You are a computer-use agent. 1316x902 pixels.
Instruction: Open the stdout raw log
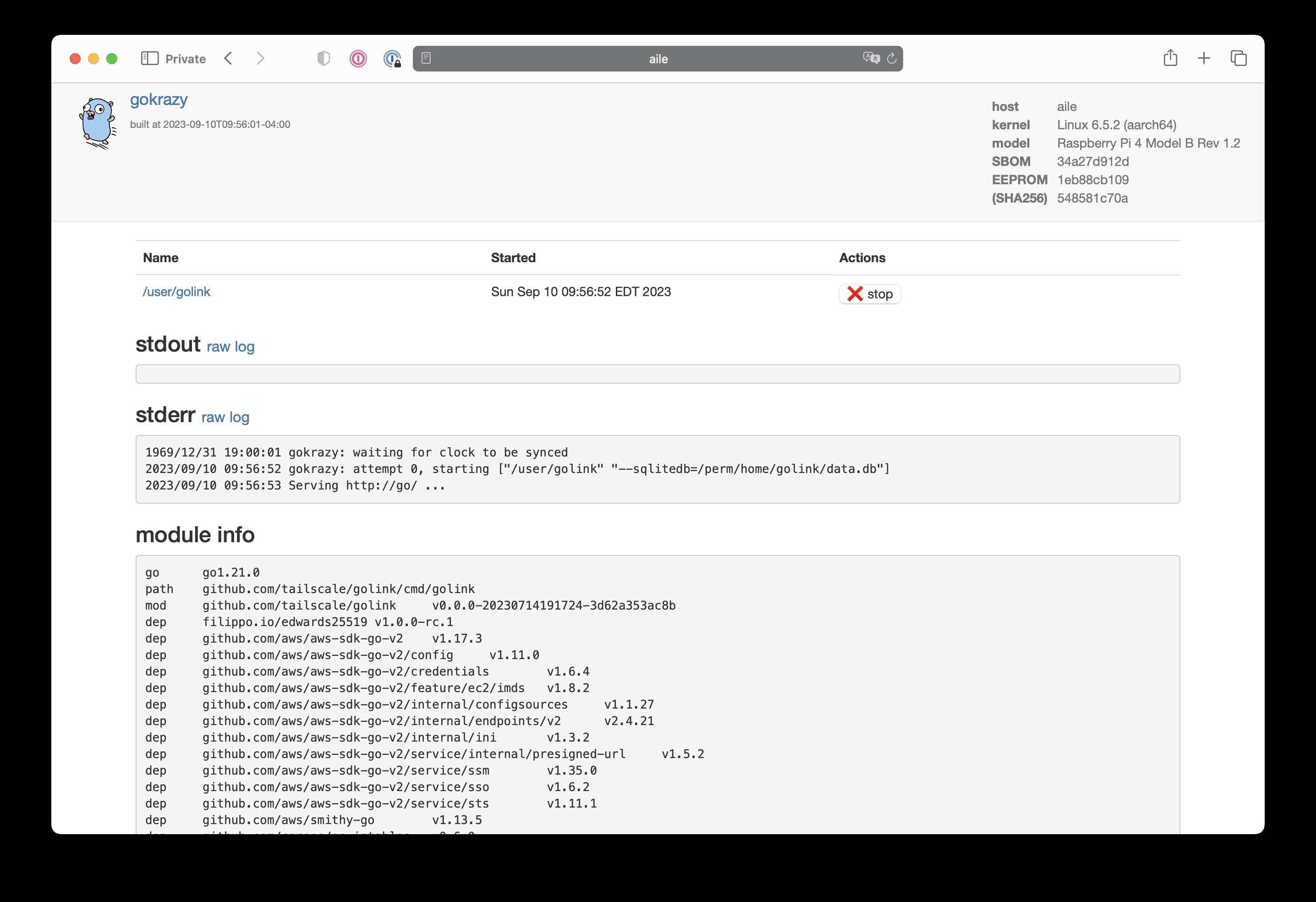(230, 347)
